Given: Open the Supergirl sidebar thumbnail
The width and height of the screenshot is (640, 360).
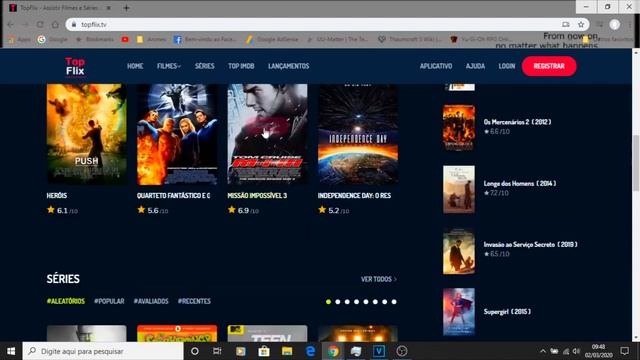Looking at the screenshot, I should 459,312.
